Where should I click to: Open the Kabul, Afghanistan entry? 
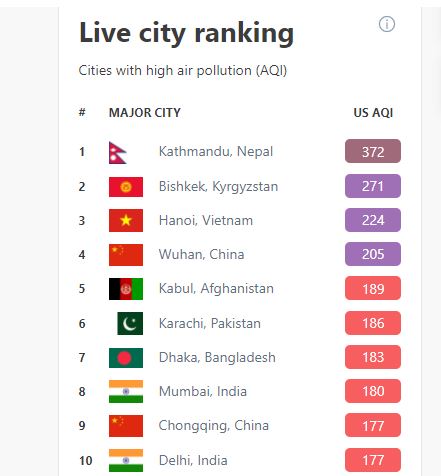click(x=216, y=288)
